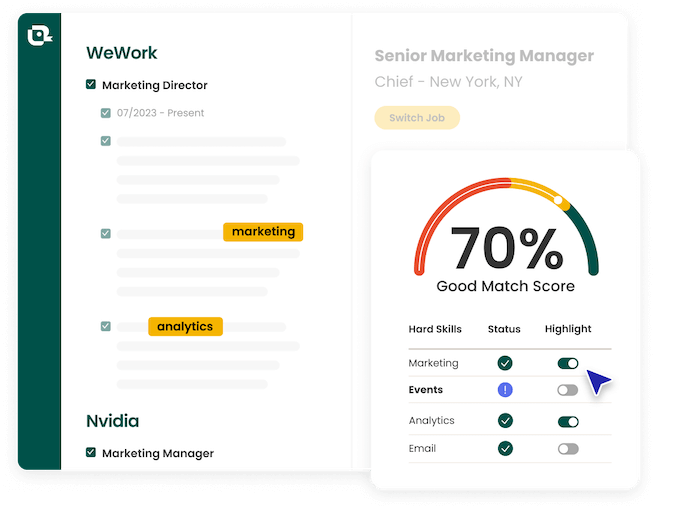Screen dimensions: 700x506
Task: Toggle the 07/2023 - Present date checkbox
Action: click(x=105, y=113)
